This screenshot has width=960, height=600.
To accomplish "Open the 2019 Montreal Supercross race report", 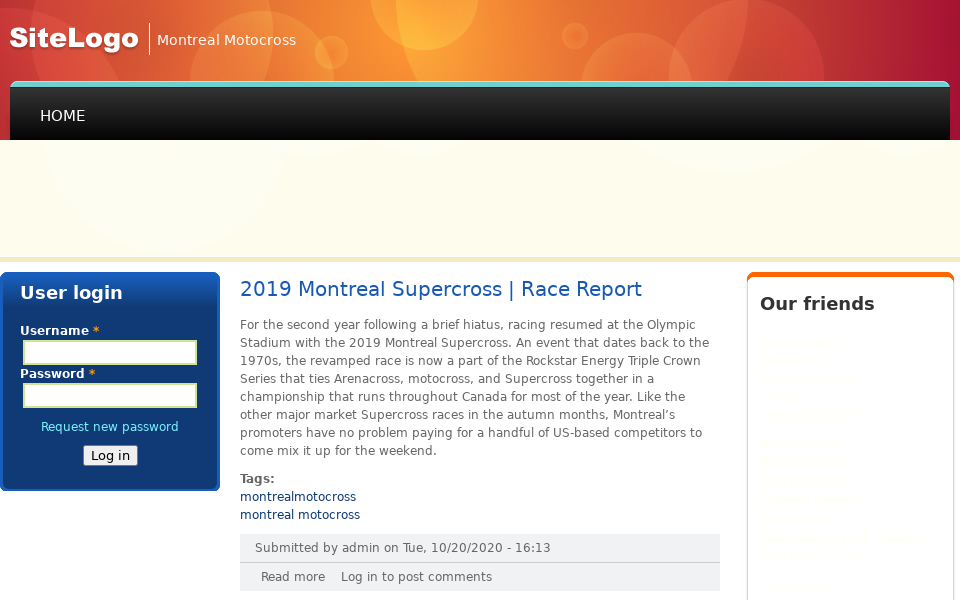I will tap(441, 289).
